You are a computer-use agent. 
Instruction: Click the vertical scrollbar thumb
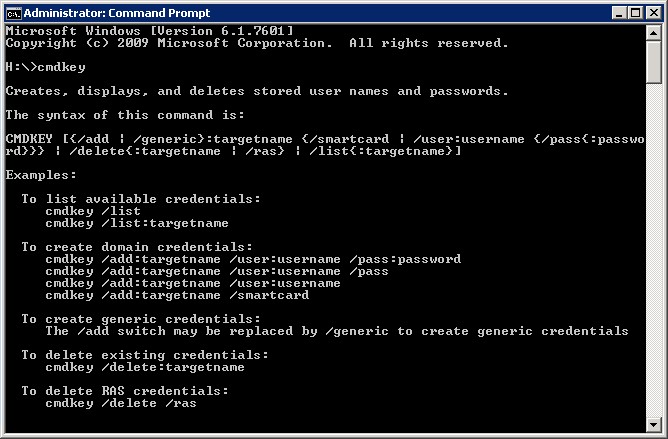click(654, 63)
